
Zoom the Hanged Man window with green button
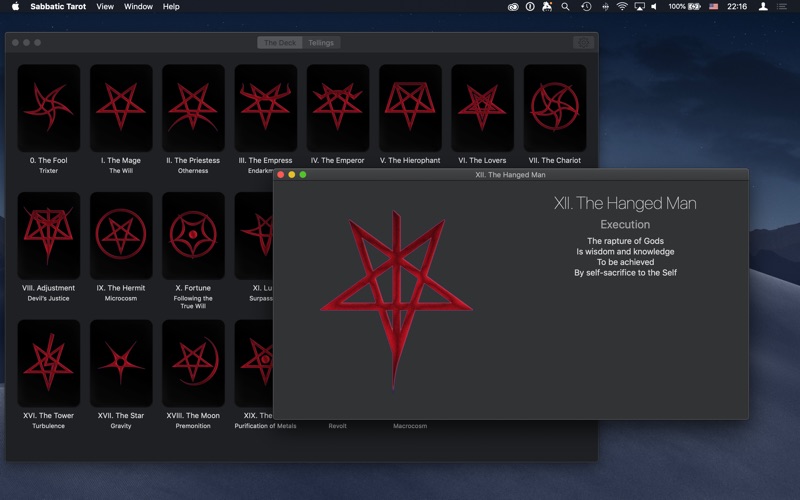[x=303, y=174]
